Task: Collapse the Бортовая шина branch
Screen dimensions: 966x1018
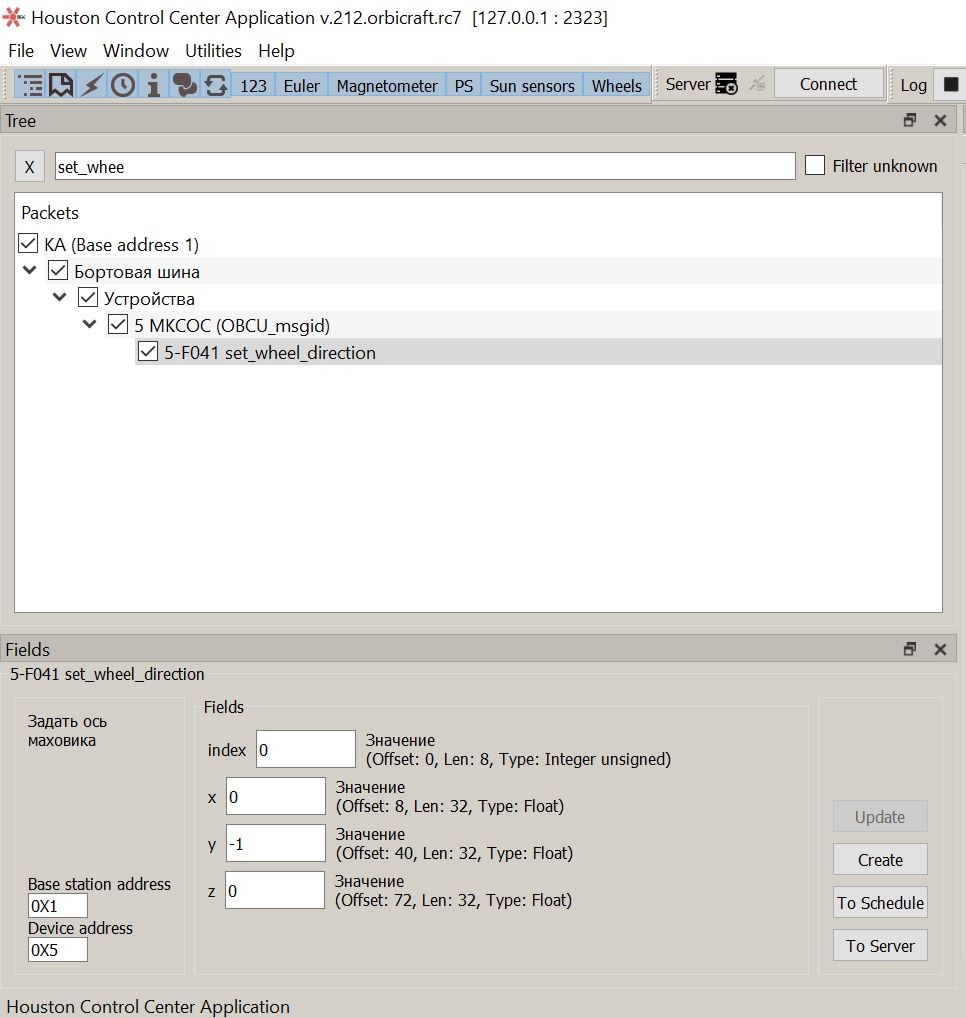Action: 29,270
